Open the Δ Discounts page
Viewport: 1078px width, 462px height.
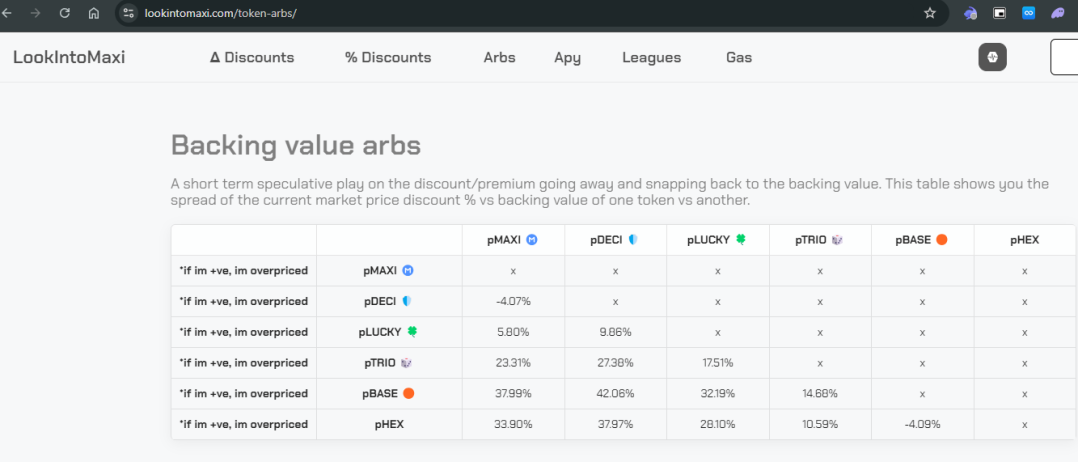point(252,57)
